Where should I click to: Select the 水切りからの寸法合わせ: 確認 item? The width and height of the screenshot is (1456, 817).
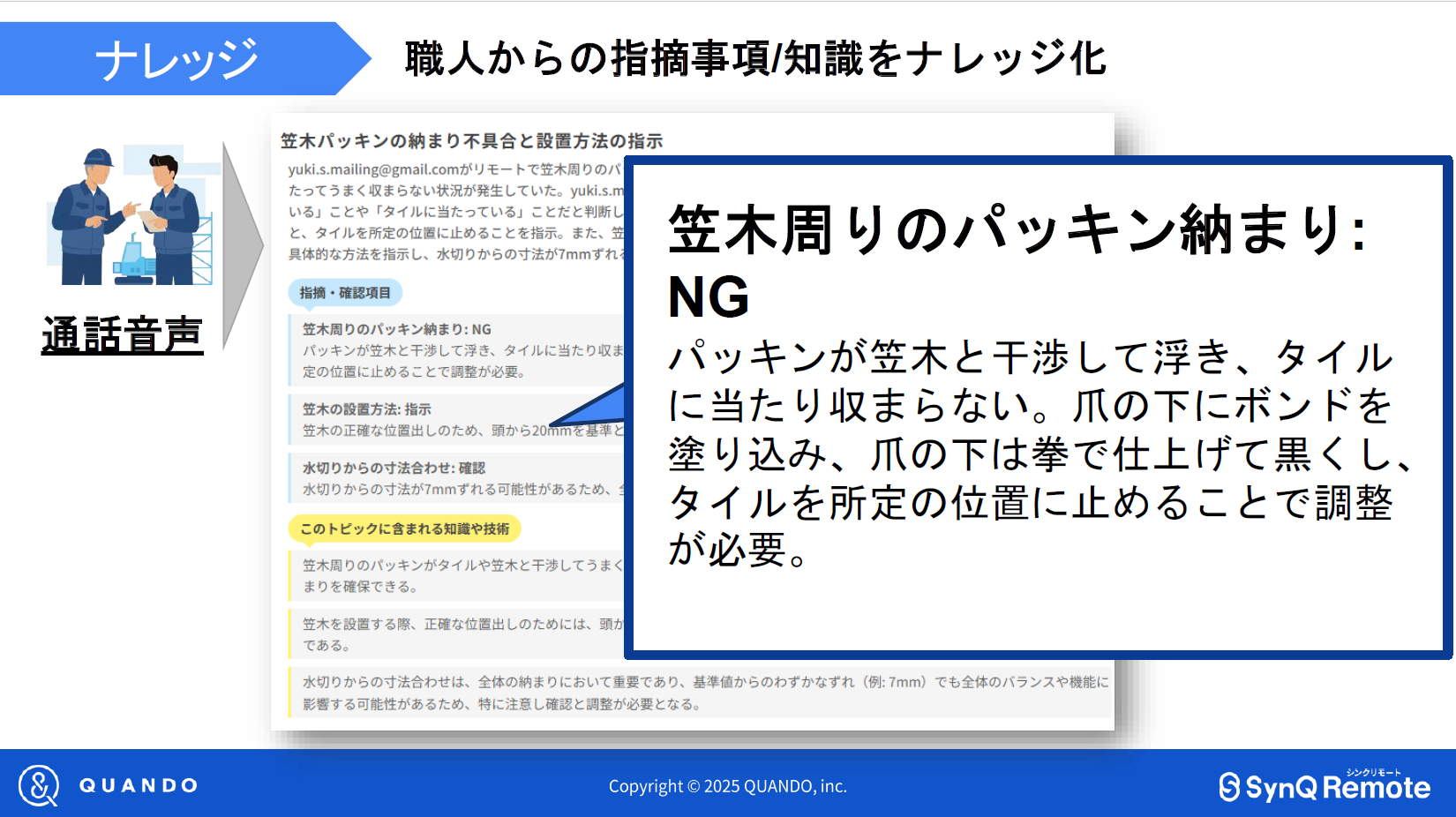pyautogui.click(x=394, y=468)
